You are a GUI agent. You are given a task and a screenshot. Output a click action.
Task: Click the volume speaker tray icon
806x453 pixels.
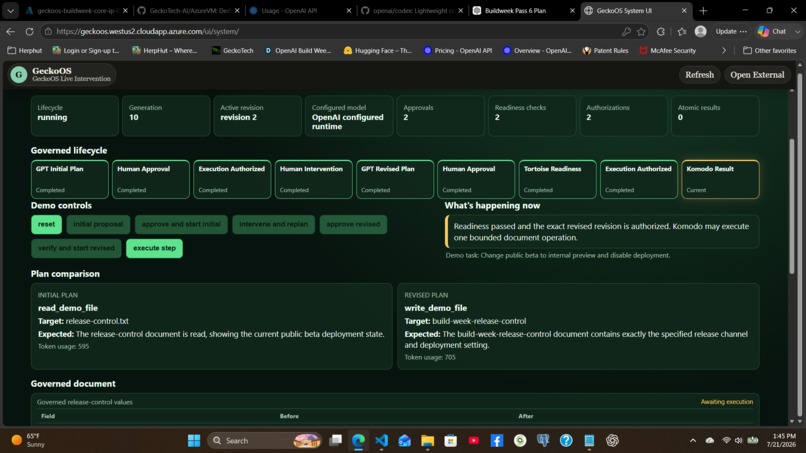739,441
